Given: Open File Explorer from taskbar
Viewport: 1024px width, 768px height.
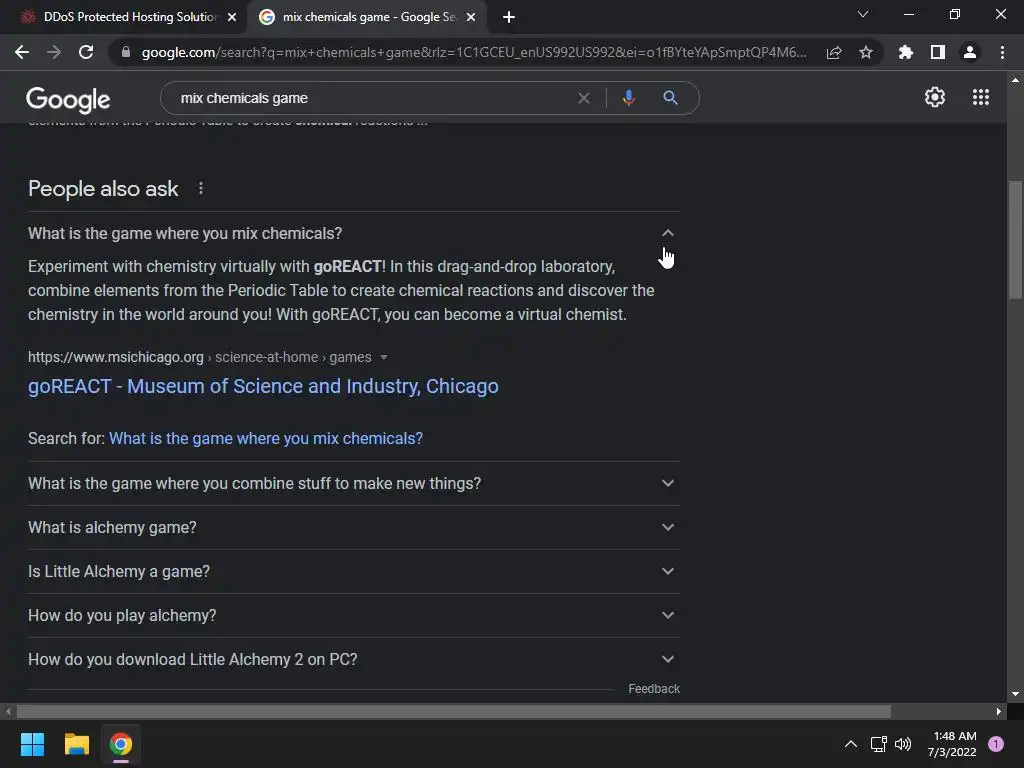Looking at the screenshot, I should tap(76, 744).
